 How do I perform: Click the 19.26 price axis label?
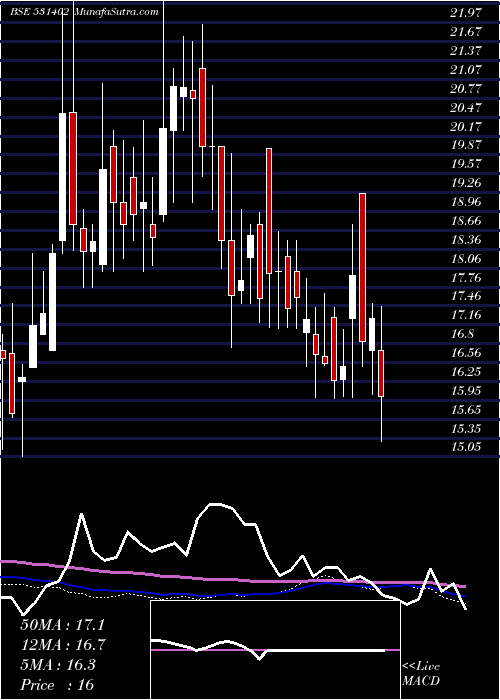(x=466, y=183)
